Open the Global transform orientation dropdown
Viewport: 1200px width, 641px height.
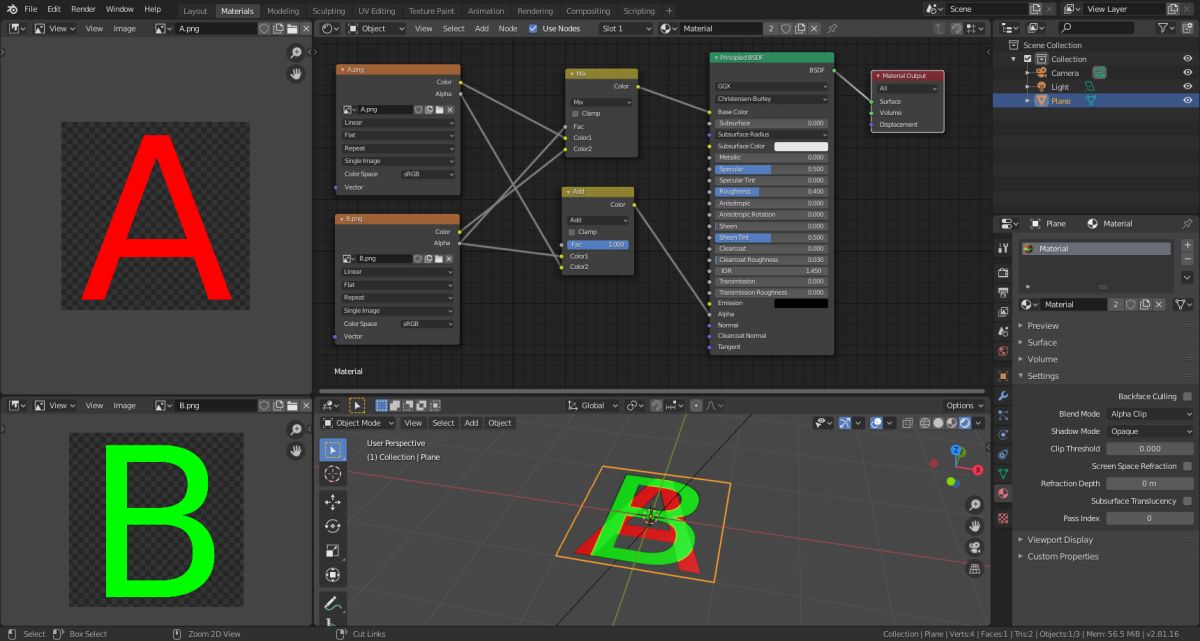592,405
